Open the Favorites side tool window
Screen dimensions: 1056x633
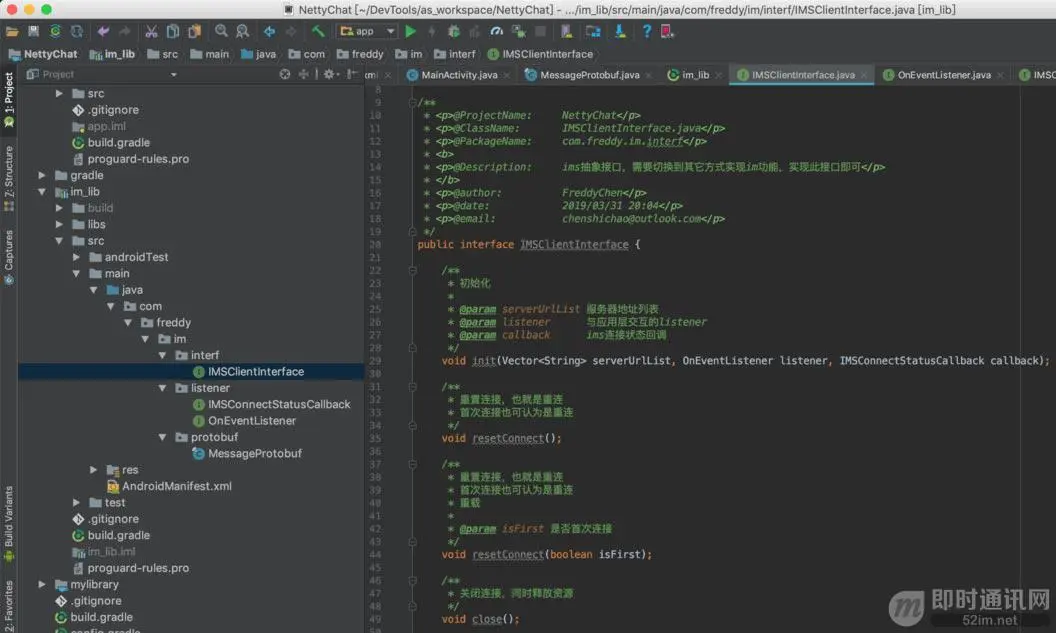tap(9, 604)
